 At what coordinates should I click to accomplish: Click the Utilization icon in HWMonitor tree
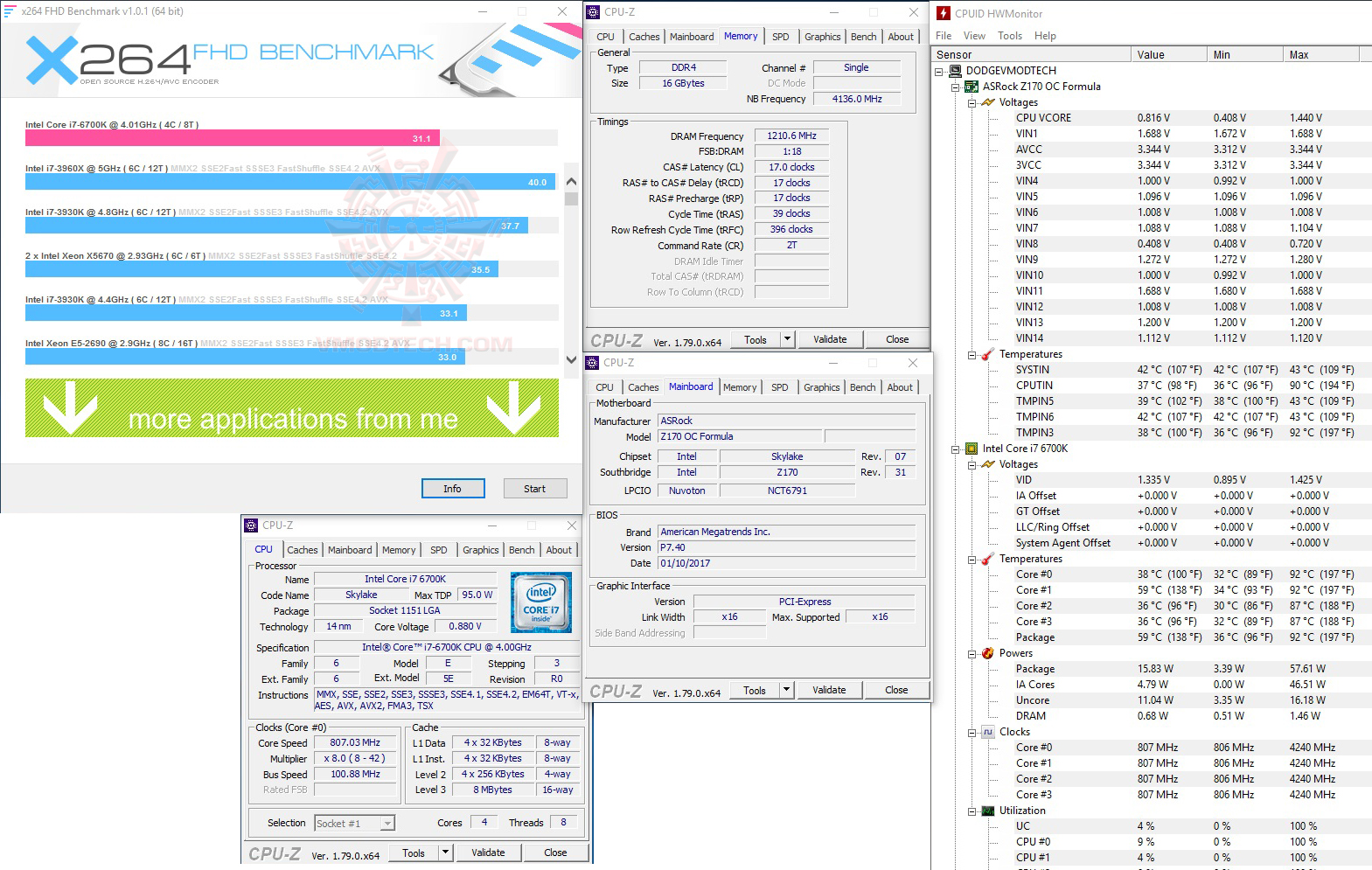click(988, 811)
